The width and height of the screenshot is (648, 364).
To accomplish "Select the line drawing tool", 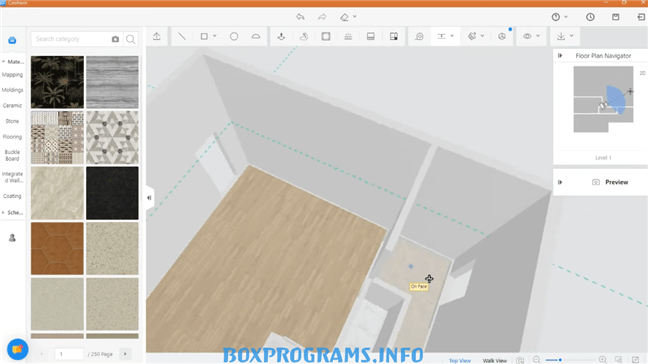I will coord(182,36).
